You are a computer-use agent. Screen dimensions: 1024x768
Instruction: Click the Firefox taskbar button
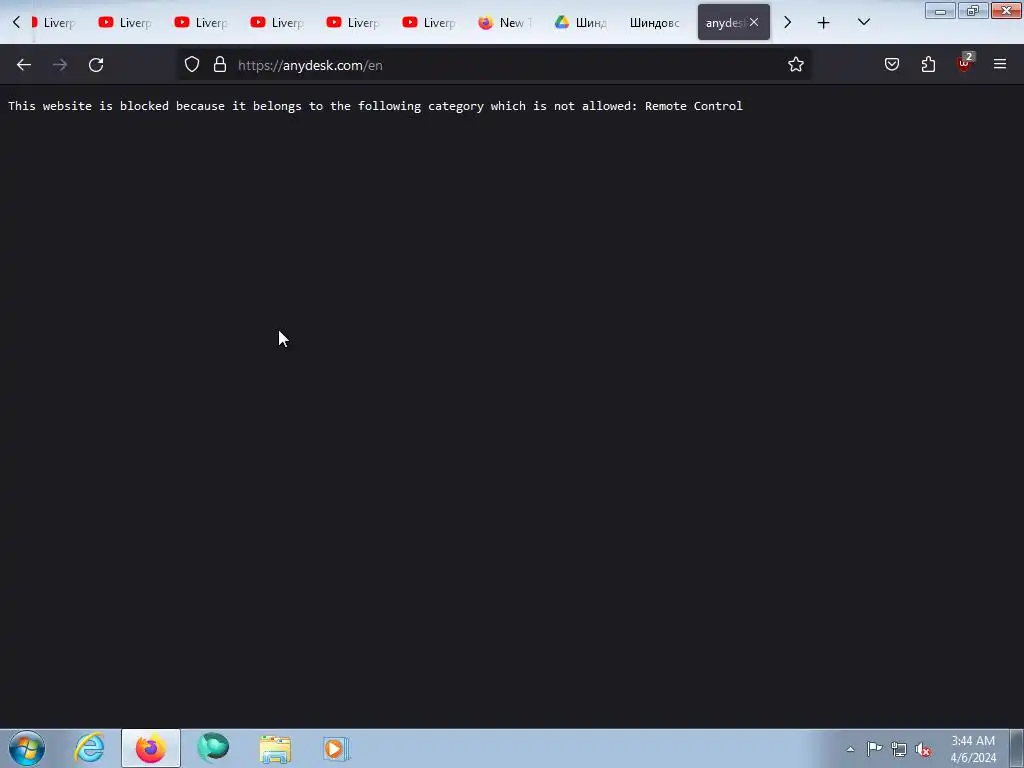click(x=150, y=748)
